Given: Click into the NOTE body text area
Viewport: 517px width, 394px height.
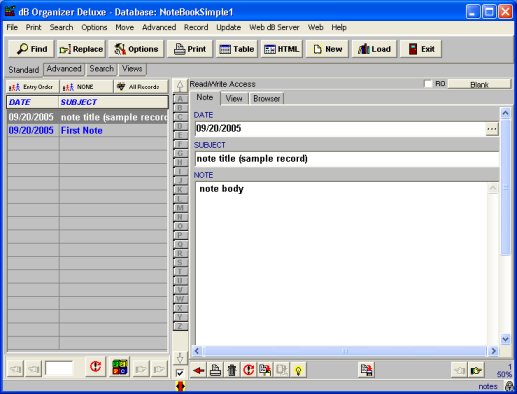Looking at the screenshot, I should pyautogui.click(x=341, y=264).
